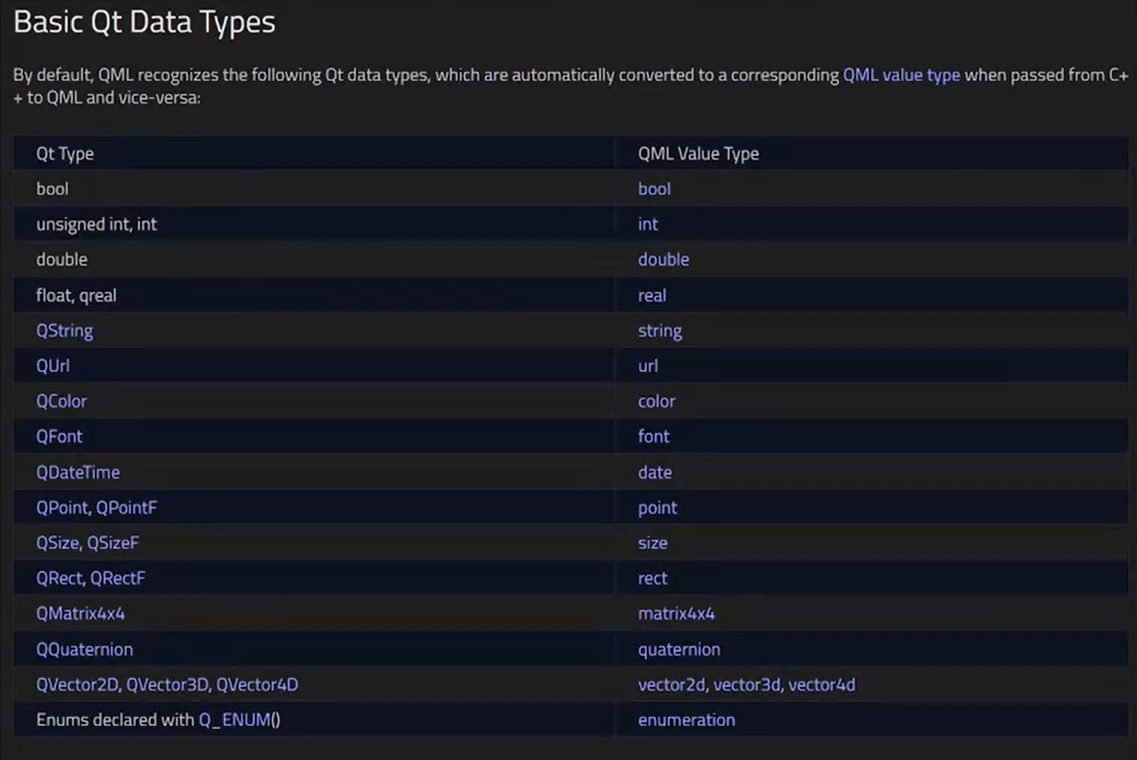Open the enumeration value type link
Viewport: 1137px width, 760px height.
click(x=686, y=720)
